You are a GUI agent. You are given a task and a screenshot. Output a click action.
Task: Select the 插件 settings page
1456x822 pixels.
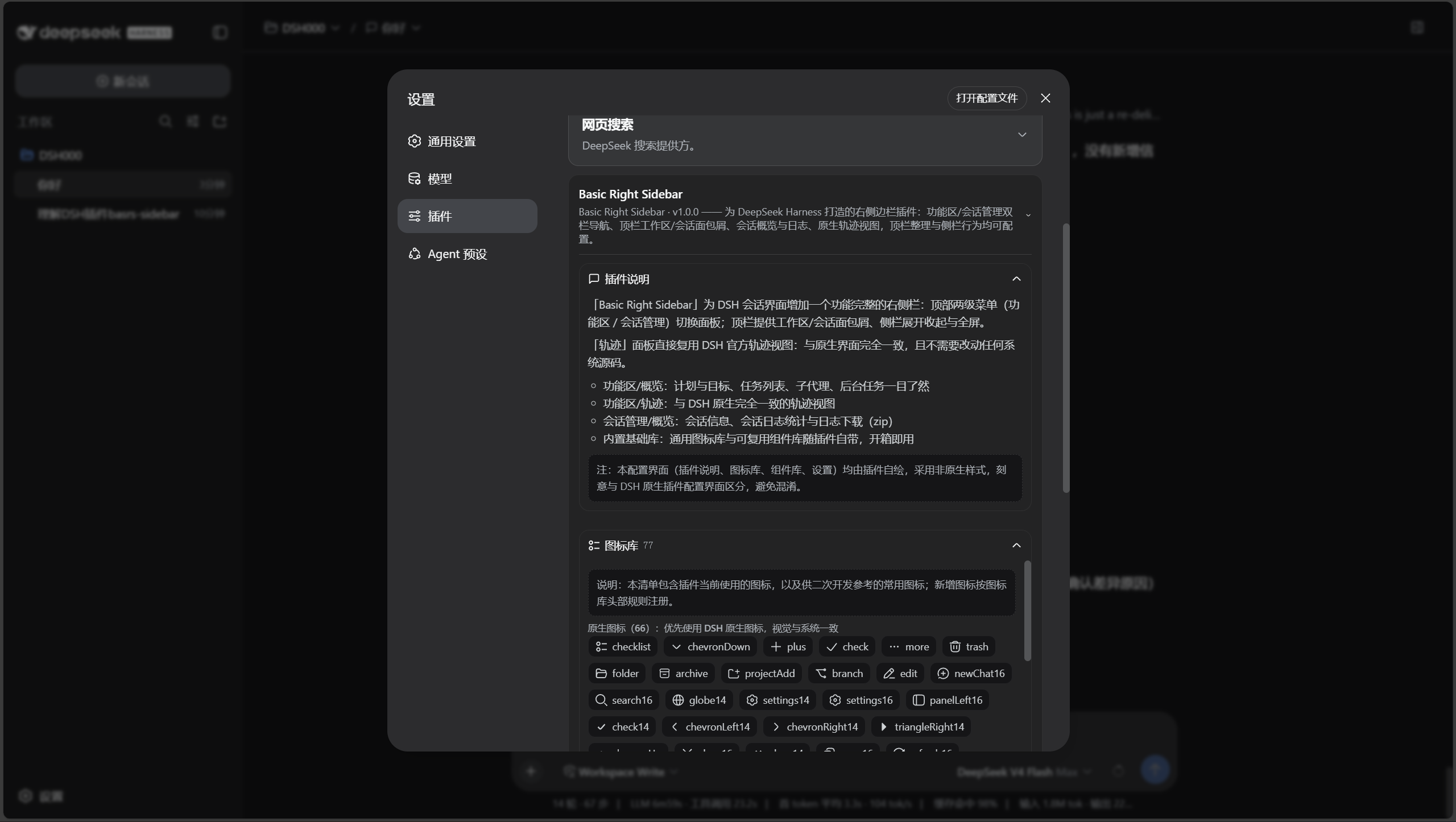[x=467, y=216]
